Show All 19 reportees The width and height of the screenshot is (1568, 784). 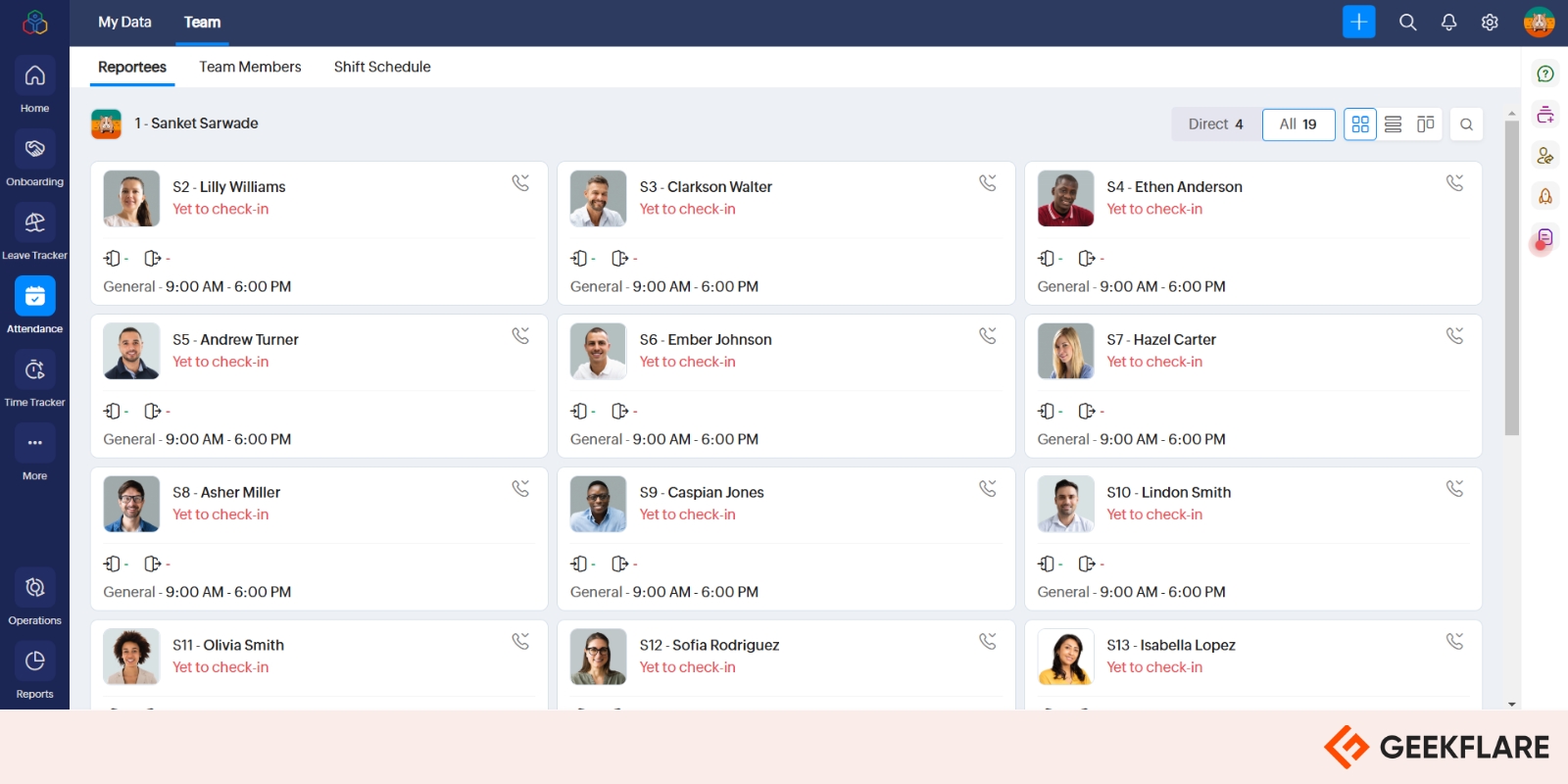pyautogui.click(x=1298, y=124)
